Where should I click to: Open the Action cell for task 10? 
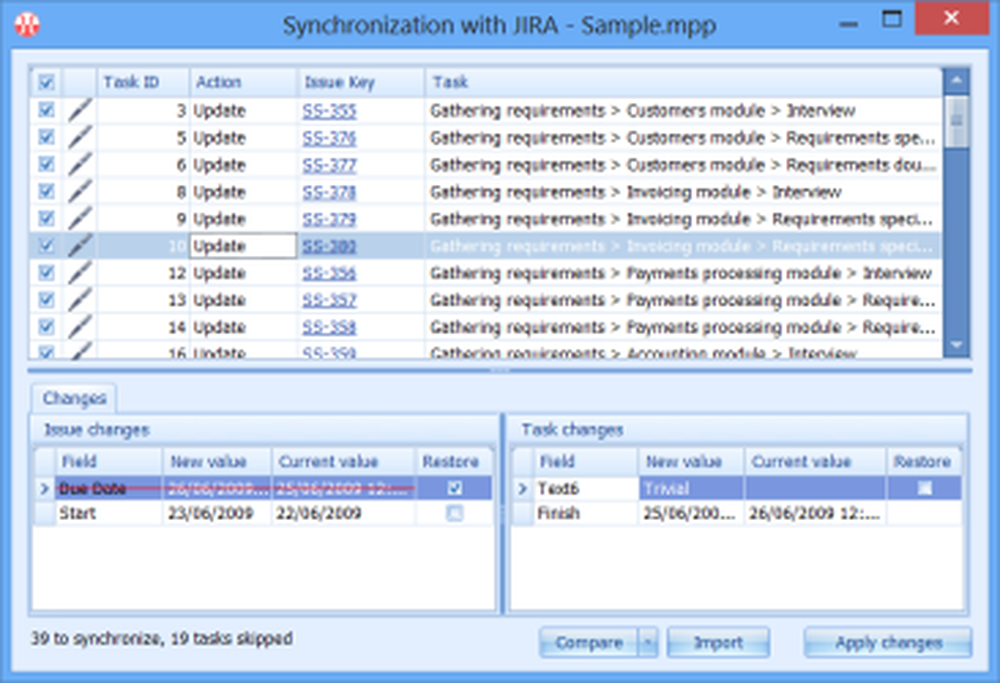point(243,246)
